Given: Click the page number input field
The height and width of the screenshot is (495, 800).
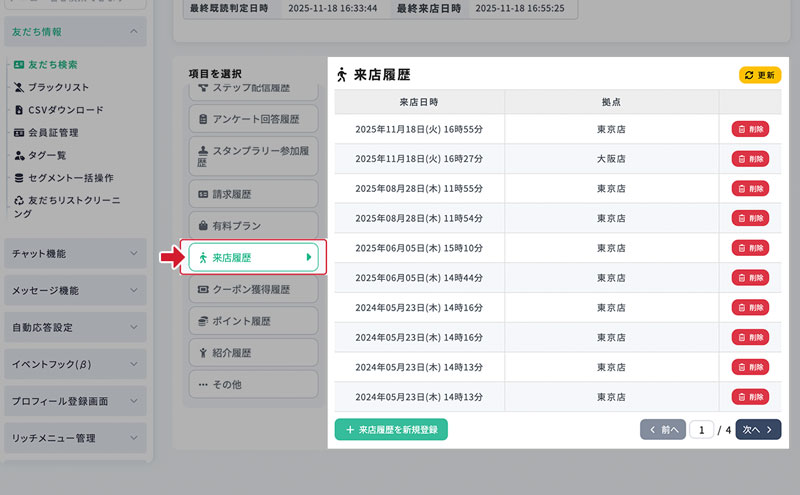Looking at the screenshot, I should point(701,430).
